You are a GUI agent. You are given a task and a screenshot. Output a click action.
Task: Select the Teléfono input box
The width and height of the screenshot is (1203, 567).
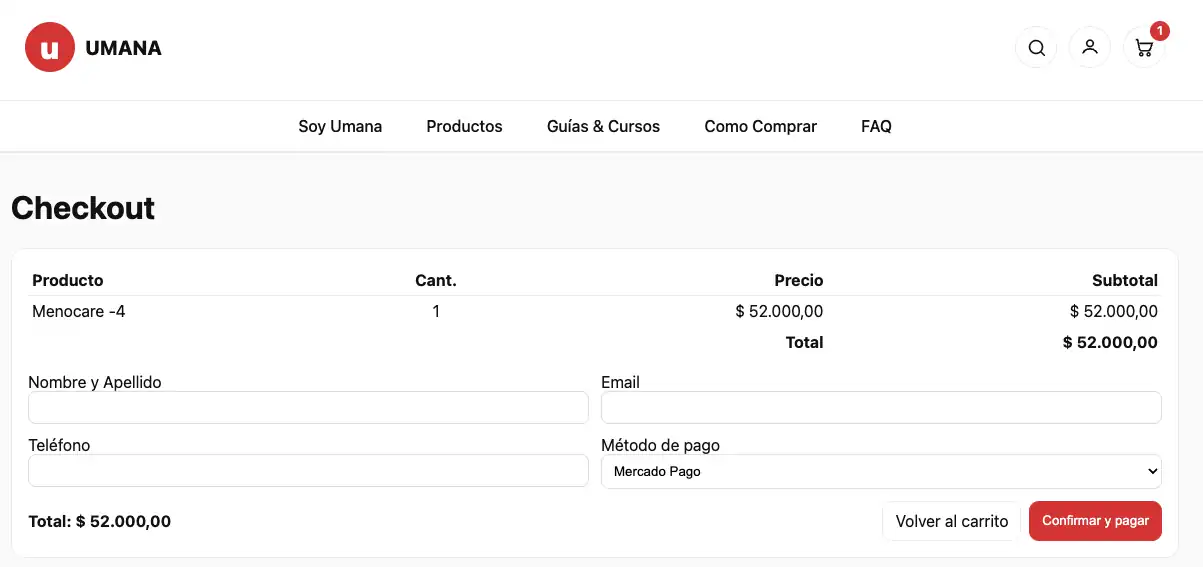point(308,470)
